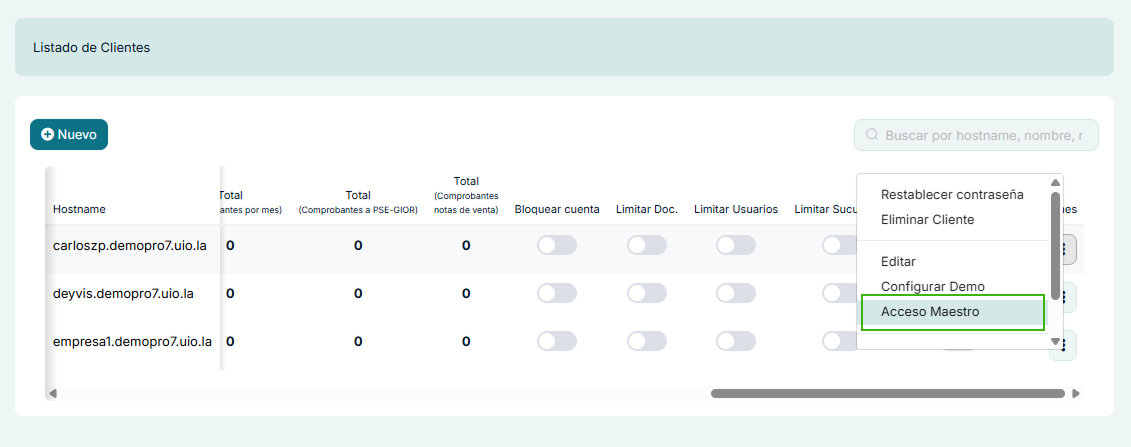1131x447 pixels.
Task: Click the table's right scroll arrow
Action: click(1076, 393)
